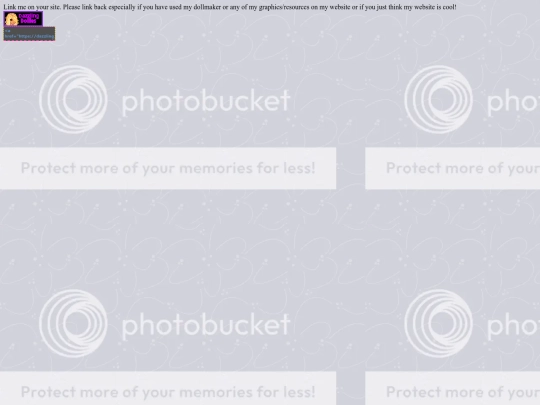
Task: Click the blonde doll face in the banner
Action: (11, 19)
